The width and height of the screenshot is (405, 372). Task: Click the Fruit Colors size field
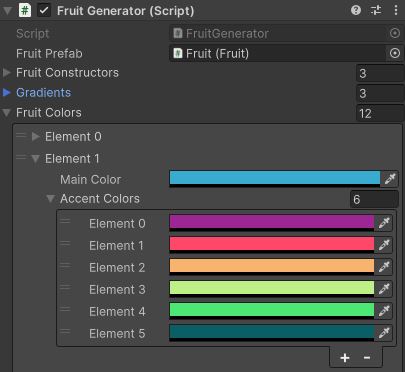tap(380, 113)
